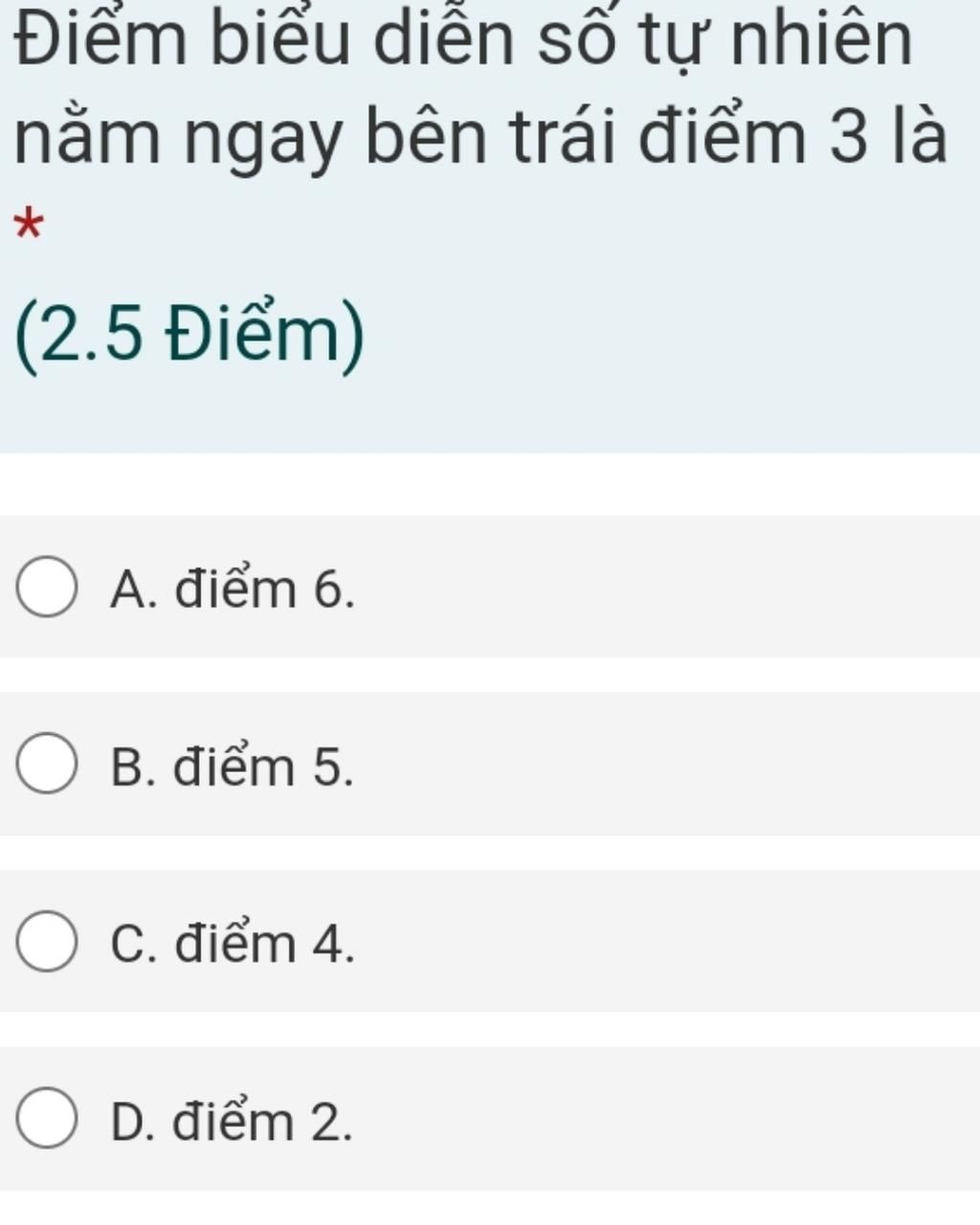Click the answer text 'D. điểm 2.'
This screenshot has width=980, height=1225.
point(232,1121)
